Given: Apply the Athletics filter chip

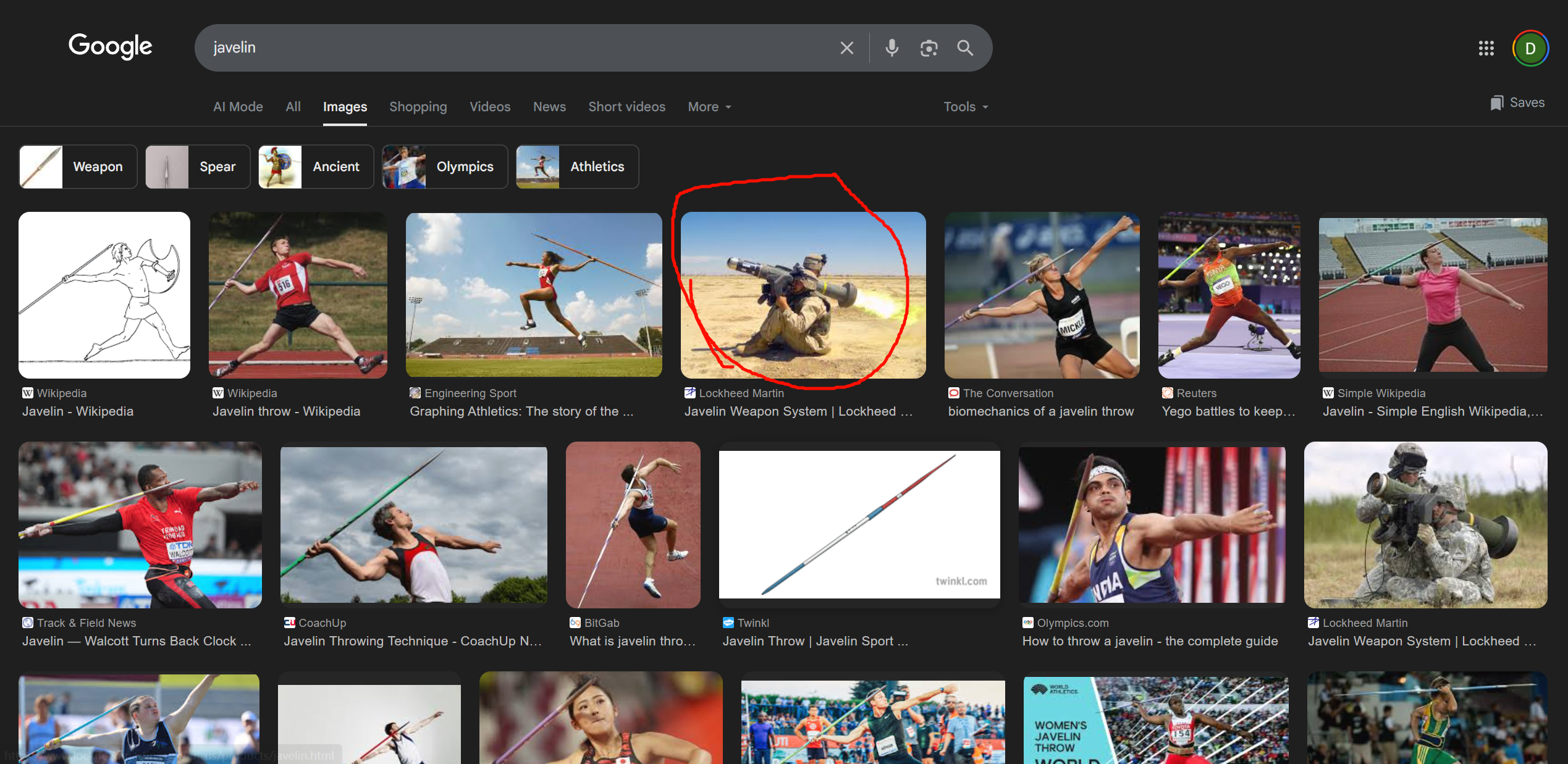Looking at the screenshot, I should point(577,167).
